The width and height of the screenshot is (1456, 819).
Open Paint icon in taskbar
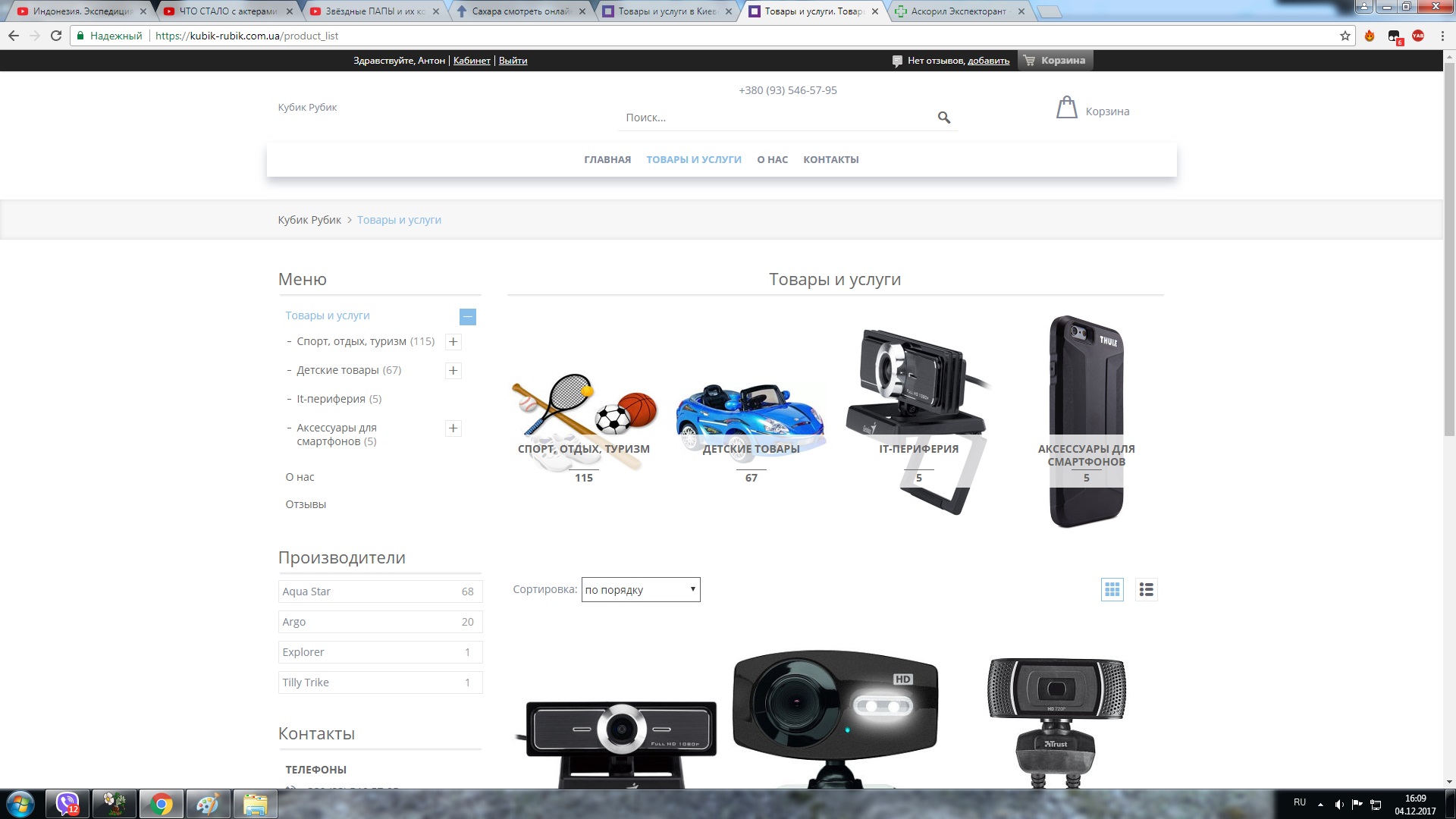(208, 804)
